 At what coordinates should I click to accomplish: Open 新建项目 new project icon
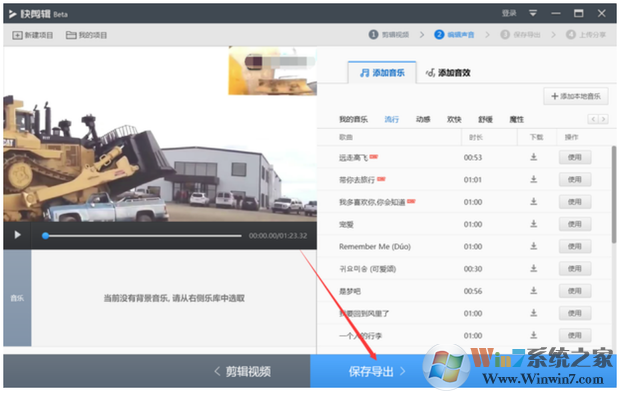coord(17,35)
